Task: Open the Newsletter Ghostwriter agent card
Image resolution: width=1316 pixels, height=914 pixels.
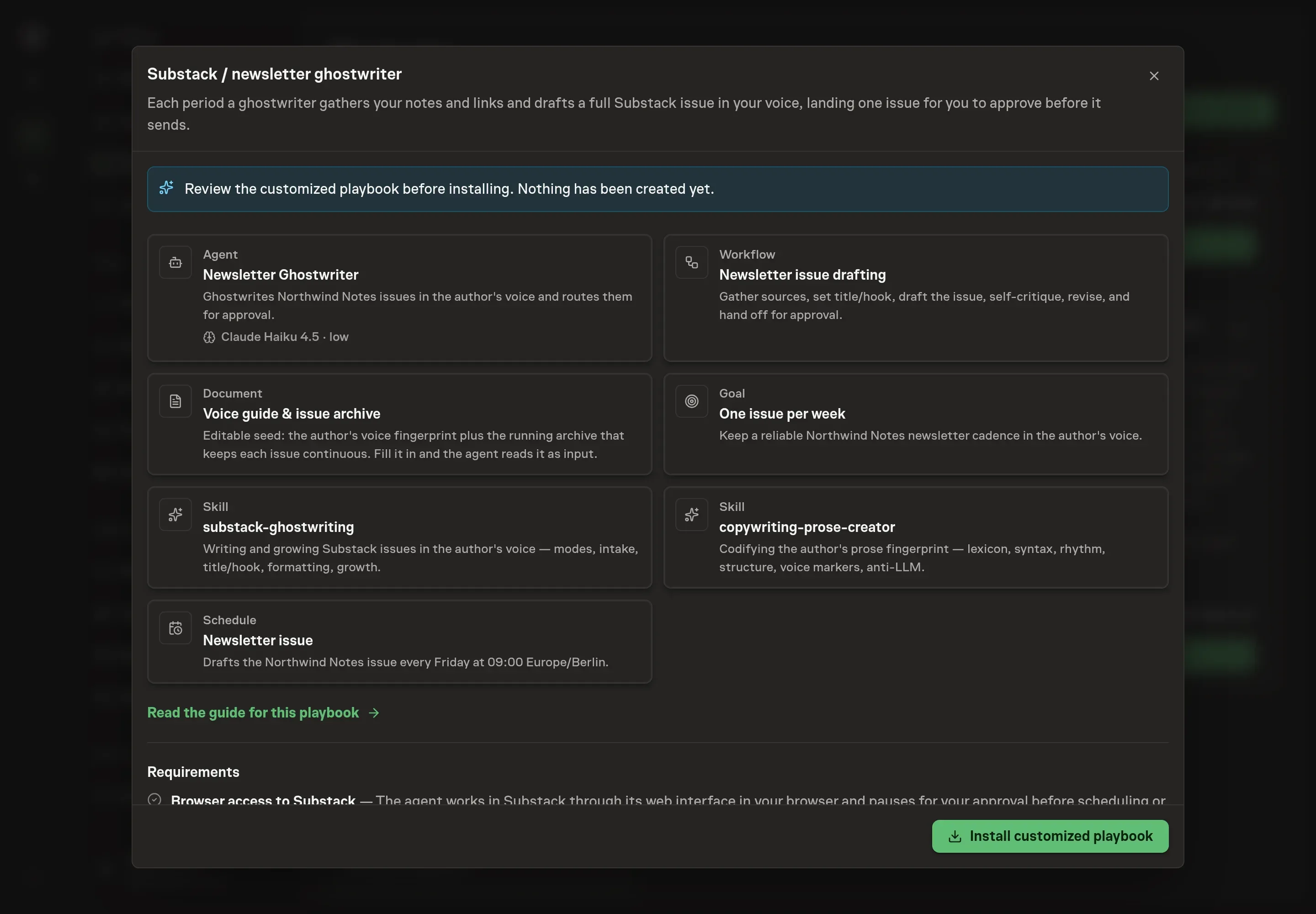Action: point(400,298)
